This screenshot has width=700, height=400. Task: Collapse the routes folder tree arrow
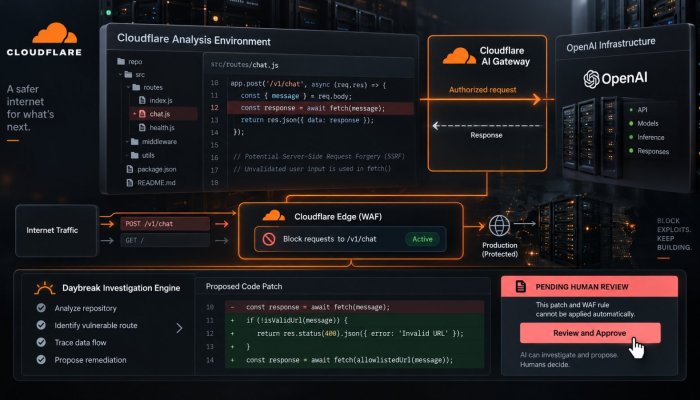coord(128,88)
